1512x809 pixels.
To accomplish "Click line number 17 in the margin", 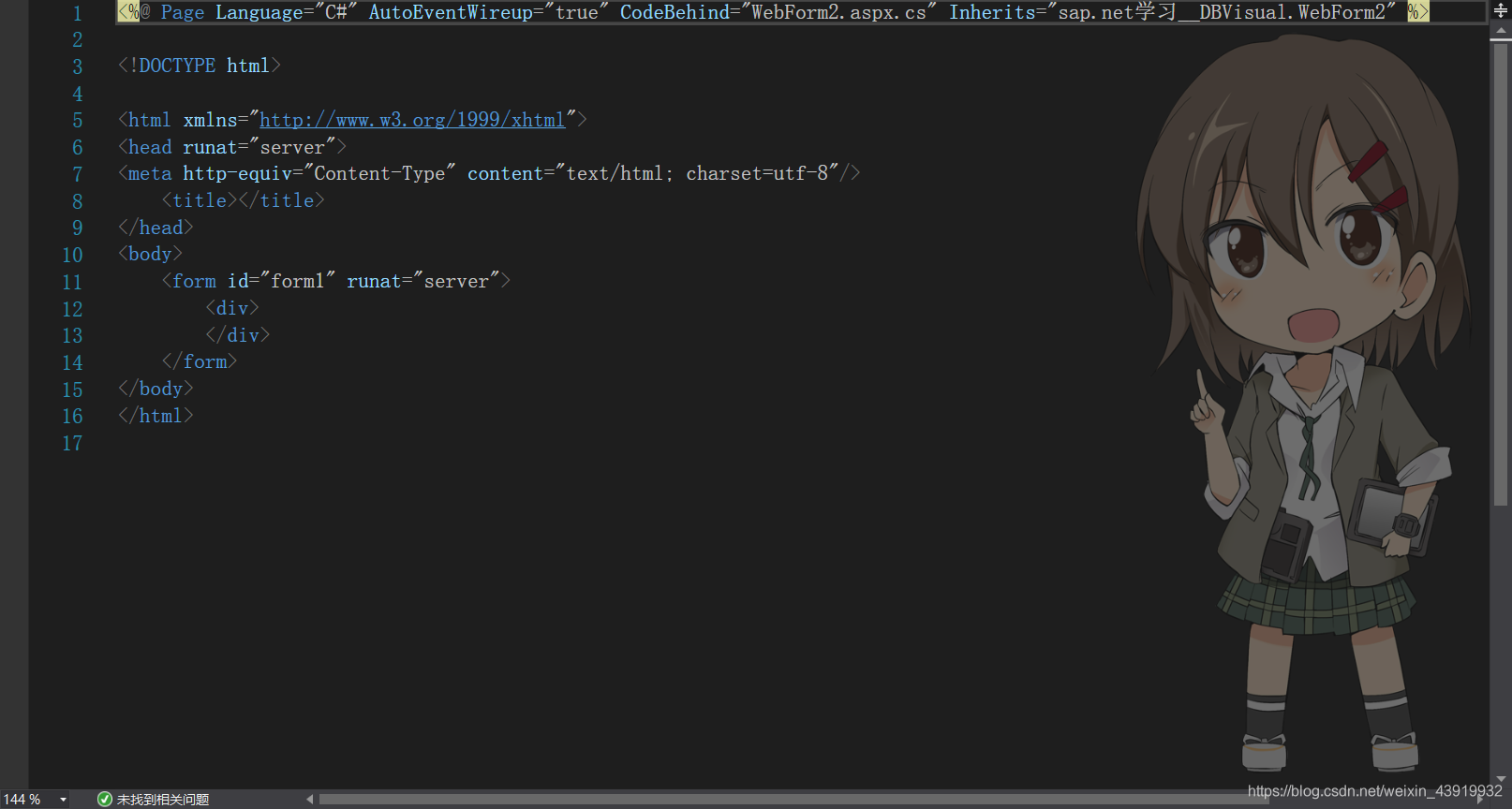I will click(x=72, y=444).
